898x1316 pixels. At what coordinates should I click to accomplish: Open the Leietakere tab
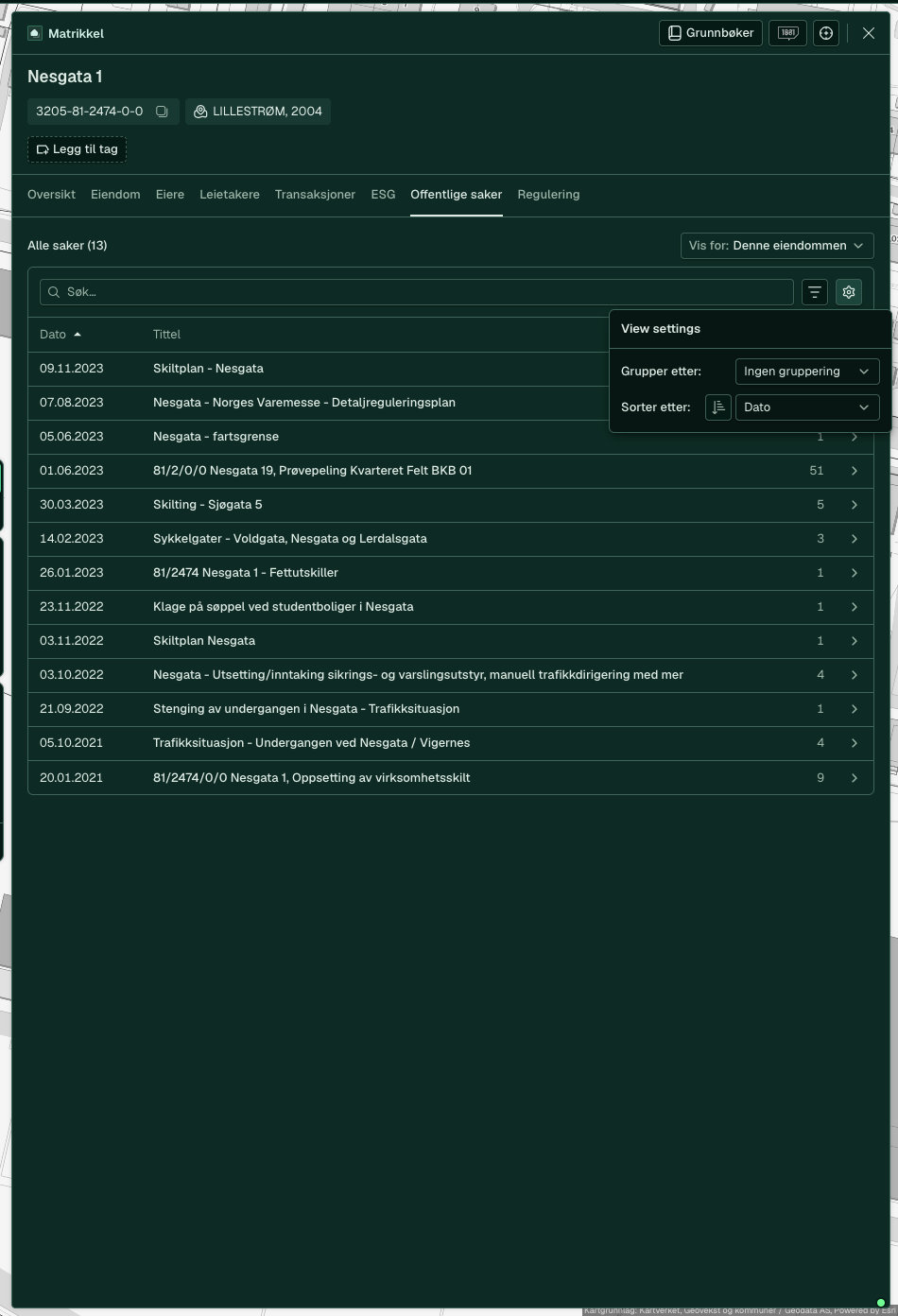click(x=230, y=195)
